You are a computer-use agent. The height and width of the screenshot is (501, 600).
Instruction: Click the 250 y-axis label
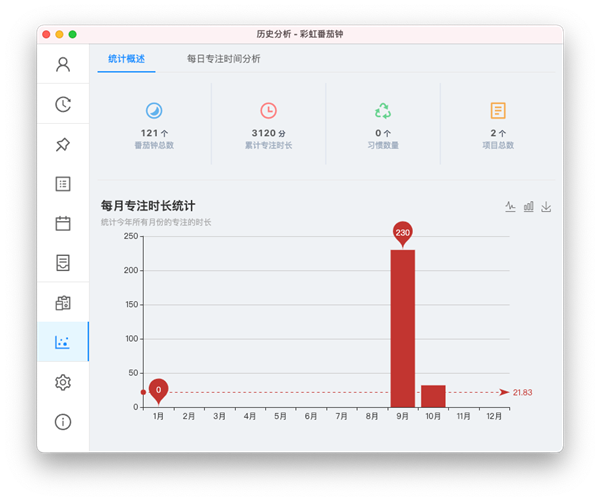tap(131, 236)
